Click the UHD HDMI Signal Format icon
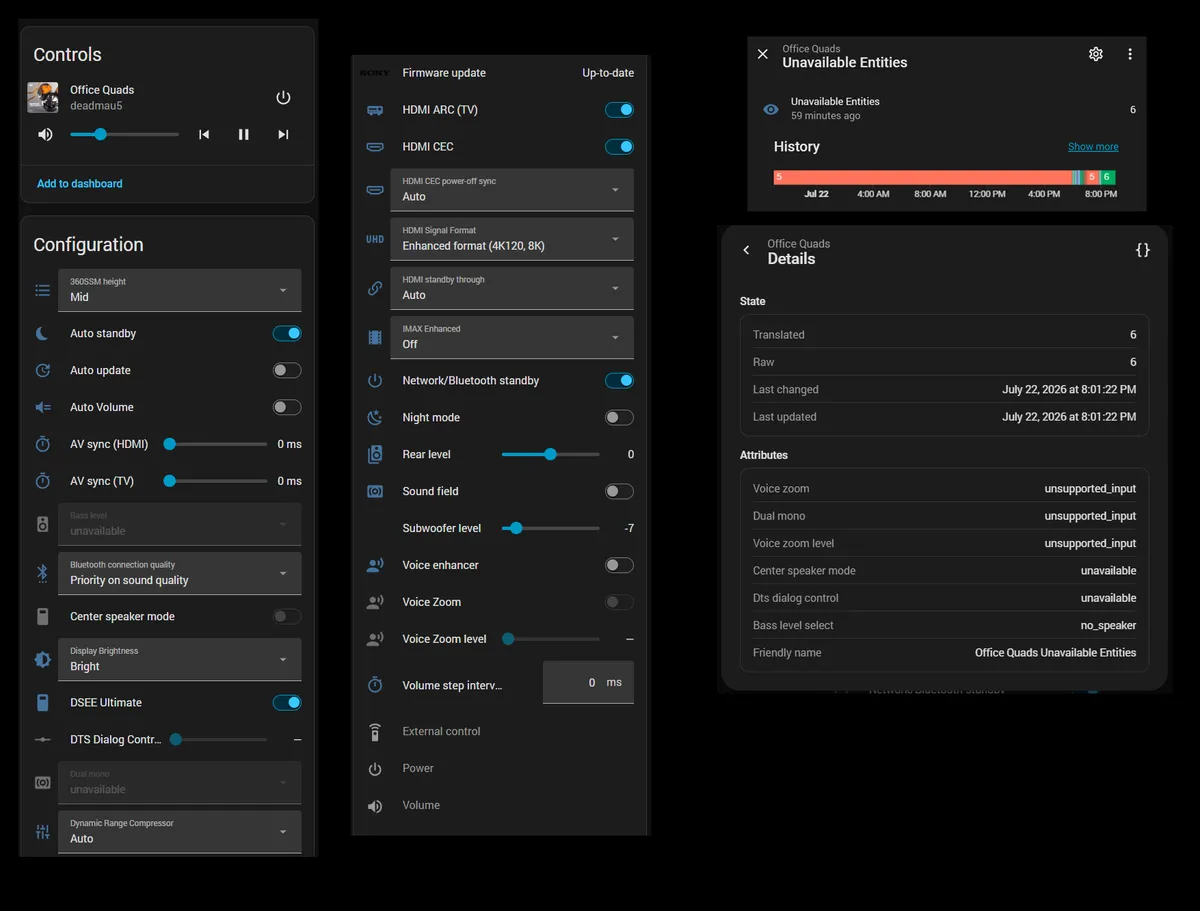1200x911 pixels. coord(375,239)
